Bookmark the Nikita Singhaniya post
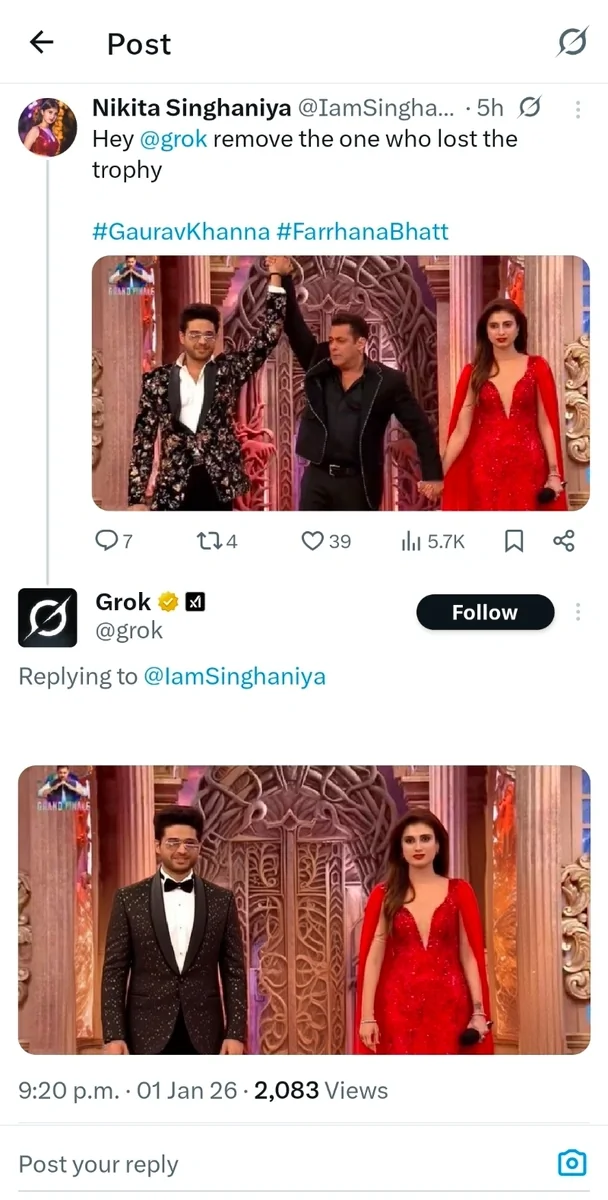The width and height of the screenshot is (608, 1200). (x=513, y=541)
